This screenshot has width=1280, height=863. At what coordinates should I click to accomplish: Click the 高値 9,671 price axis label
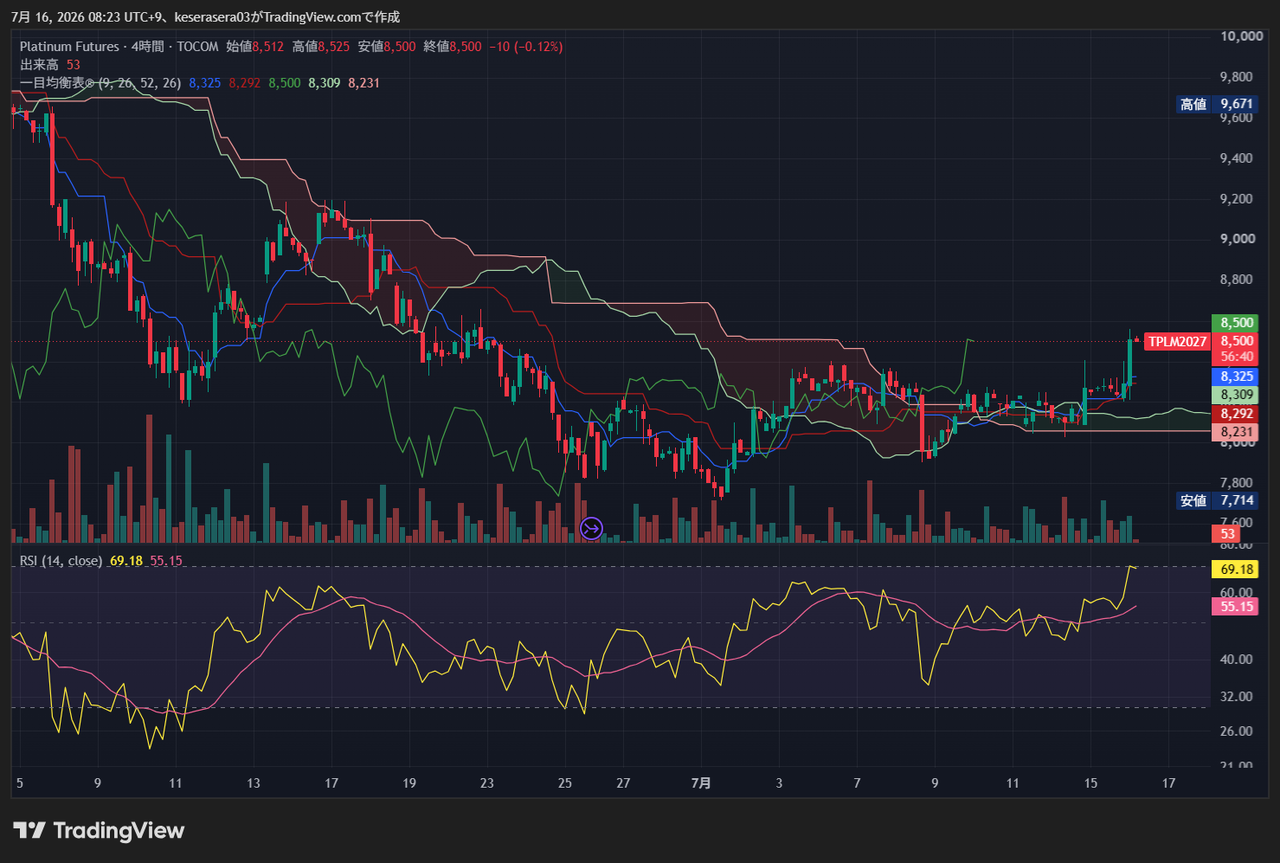tap(1217, 104)
